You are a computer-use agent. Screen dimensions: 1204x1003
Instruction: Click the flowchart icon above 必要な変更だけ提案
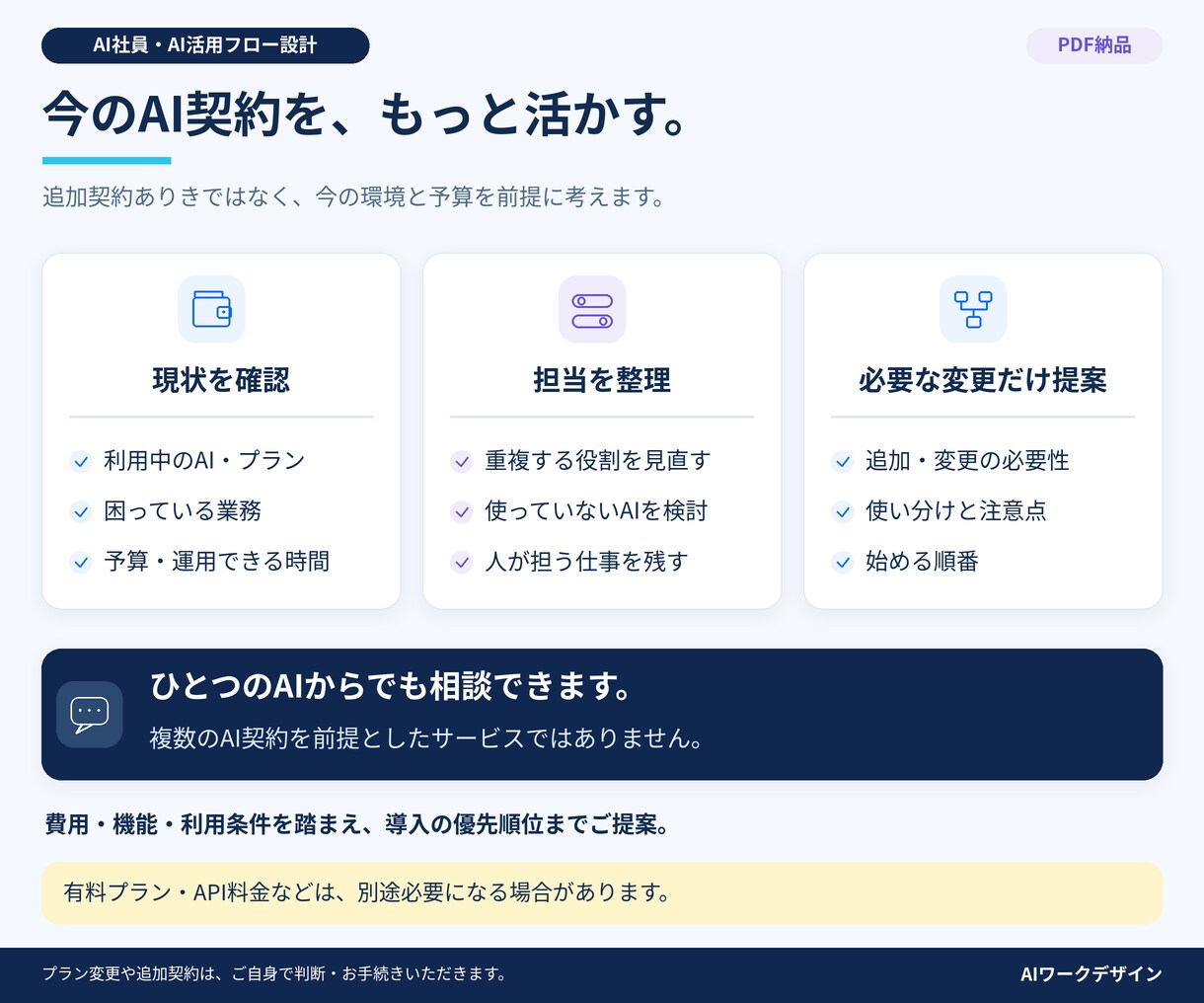(973, 309)
